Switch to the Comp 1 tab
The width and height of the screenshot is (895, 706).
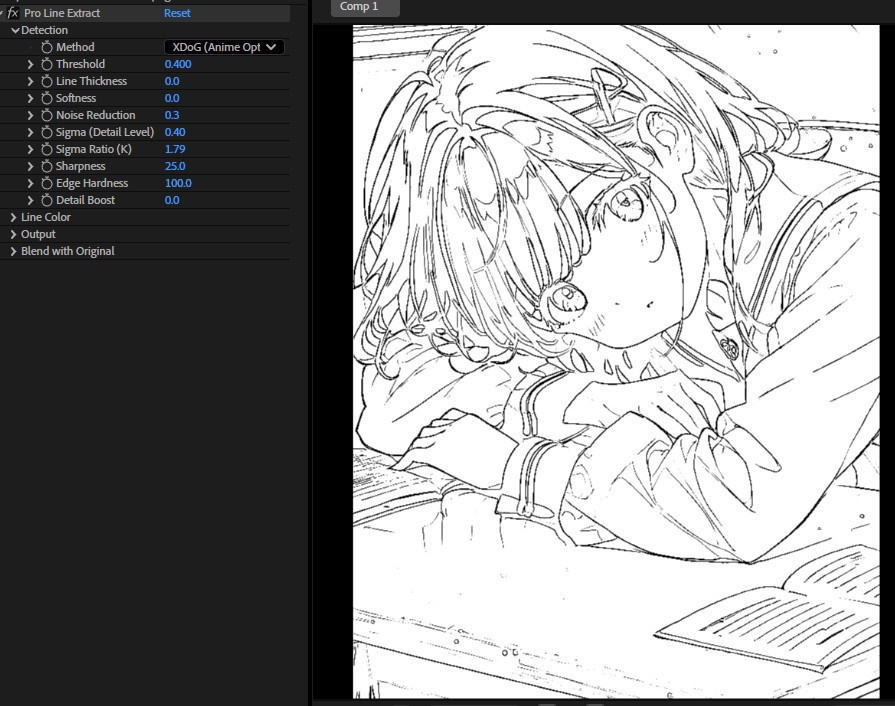tap(365, 7)
